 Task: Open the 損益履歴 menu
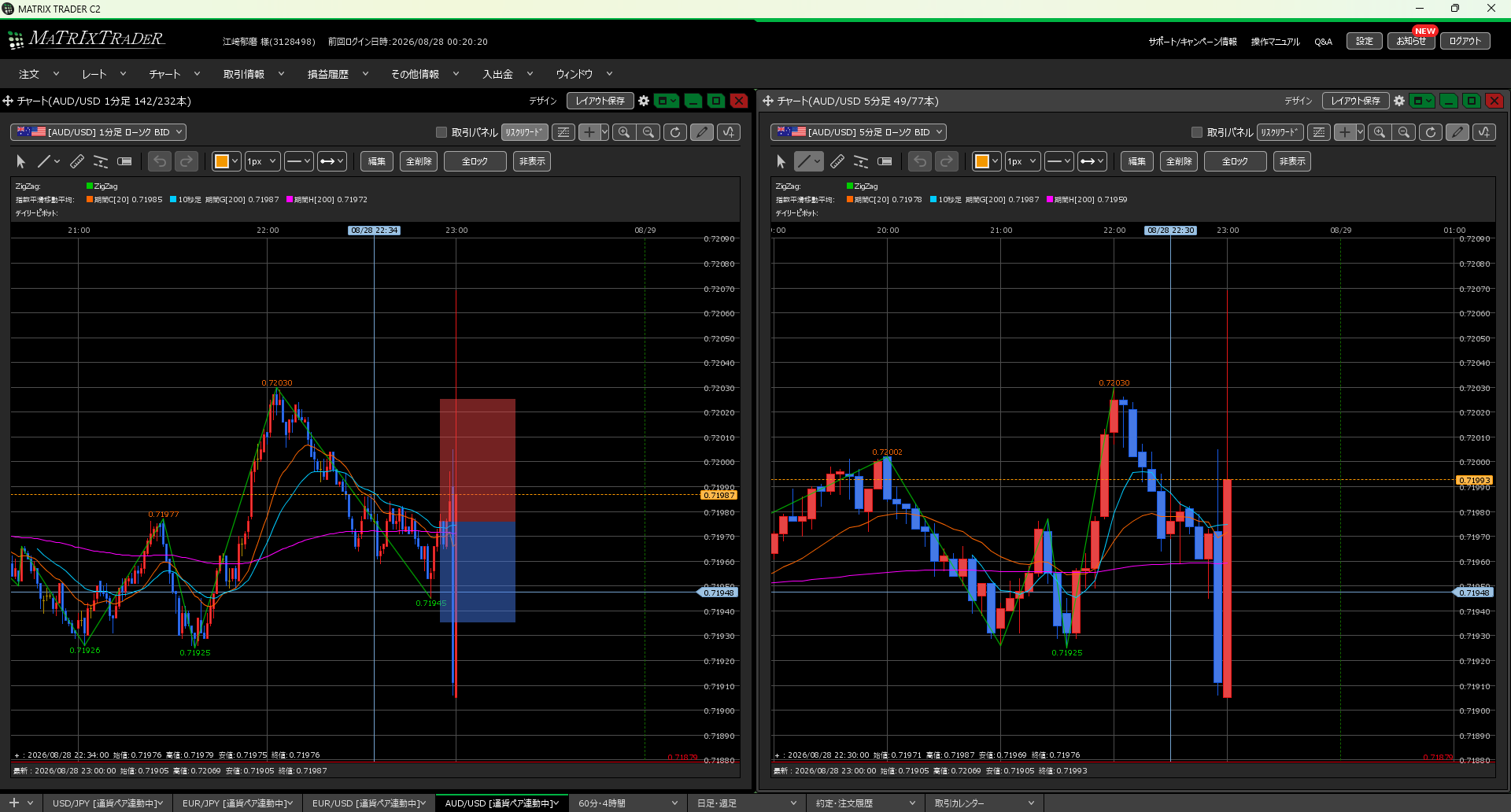click(338, 74)
